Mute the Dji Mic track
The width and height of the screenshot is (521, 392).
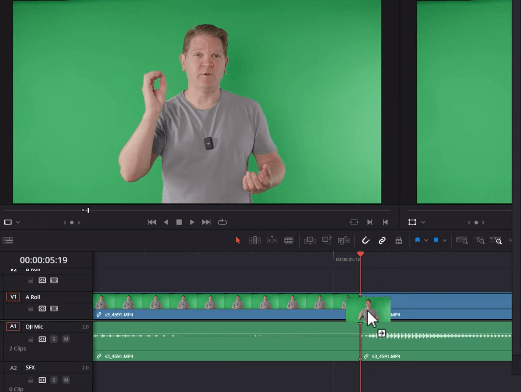[x=66, y=339]
